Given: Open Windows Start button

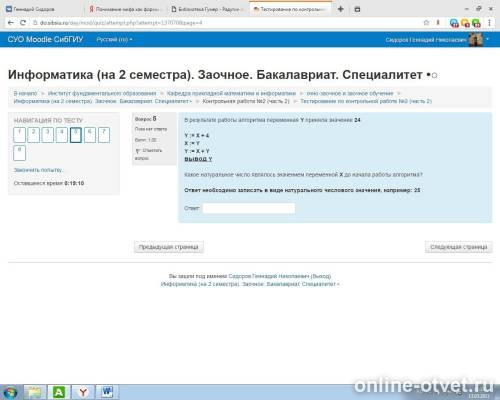Looking at the screenshot, I should pyautogui.click(x=10, y=392).
